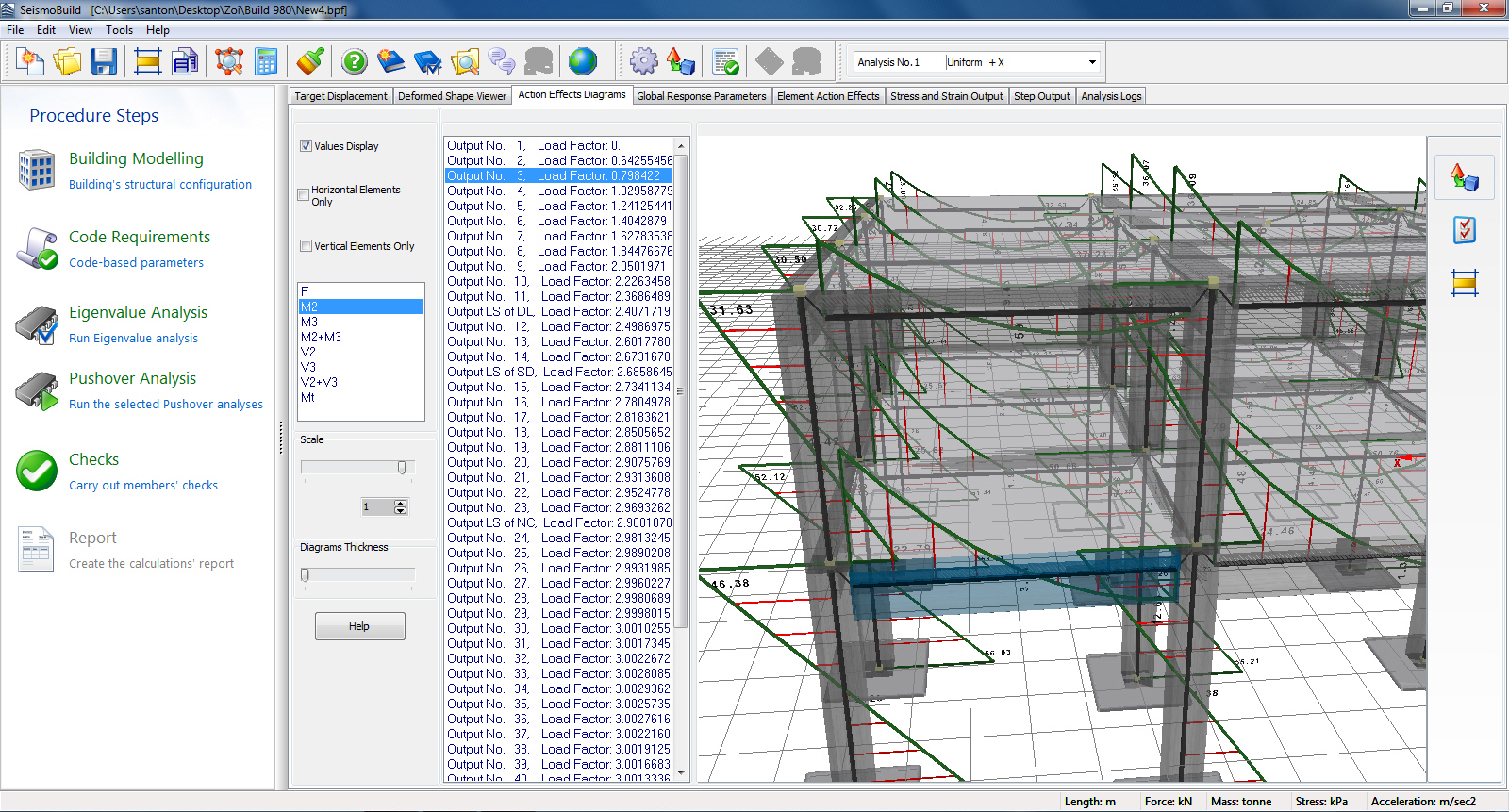Open settings with the gear icon
This screenshot has width=1509, height=812.
(x=644, y=62)
